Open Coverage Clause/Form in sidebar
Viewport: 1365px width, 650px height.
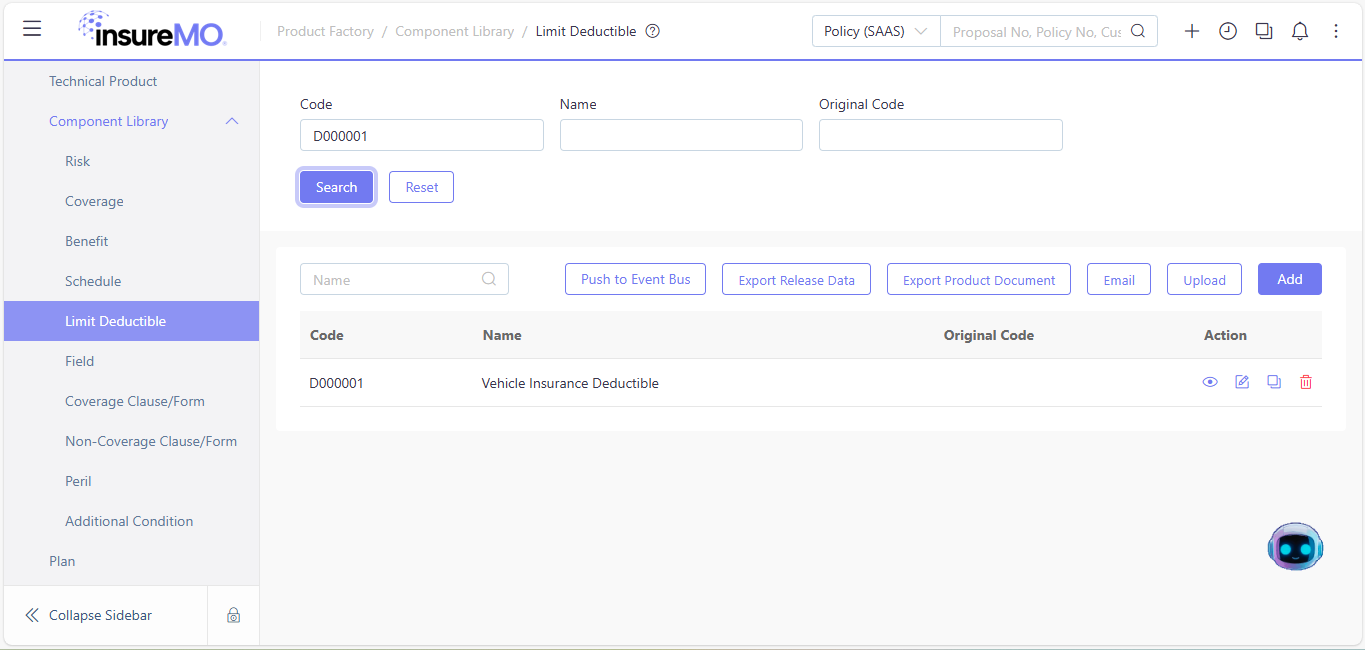coord(135,401)
